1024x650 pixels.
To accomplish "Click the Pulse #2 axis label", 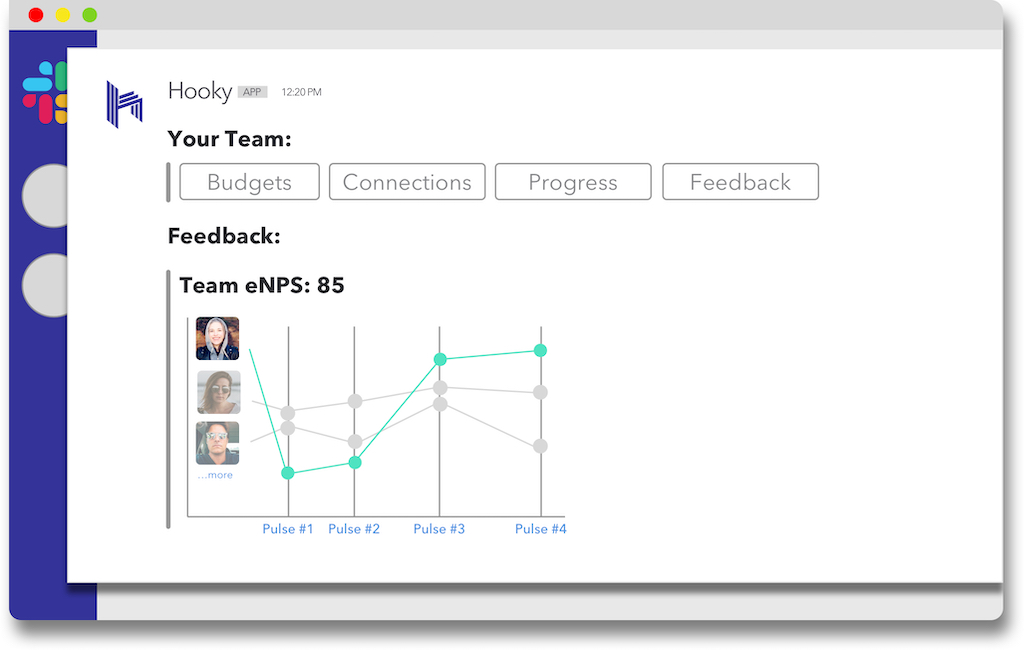I will (354, 529).
